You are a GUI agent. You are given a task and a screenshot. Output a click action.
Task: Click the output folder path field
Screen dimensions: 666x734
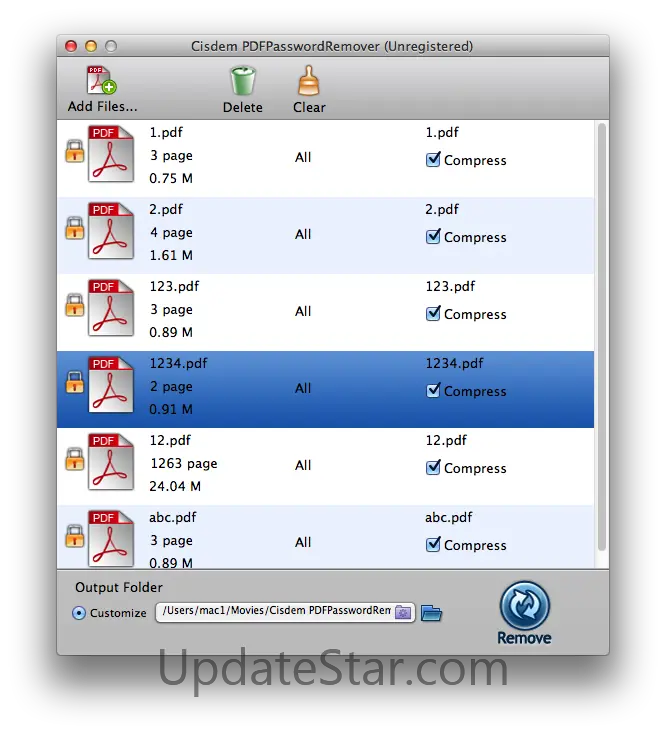[272, 612]
